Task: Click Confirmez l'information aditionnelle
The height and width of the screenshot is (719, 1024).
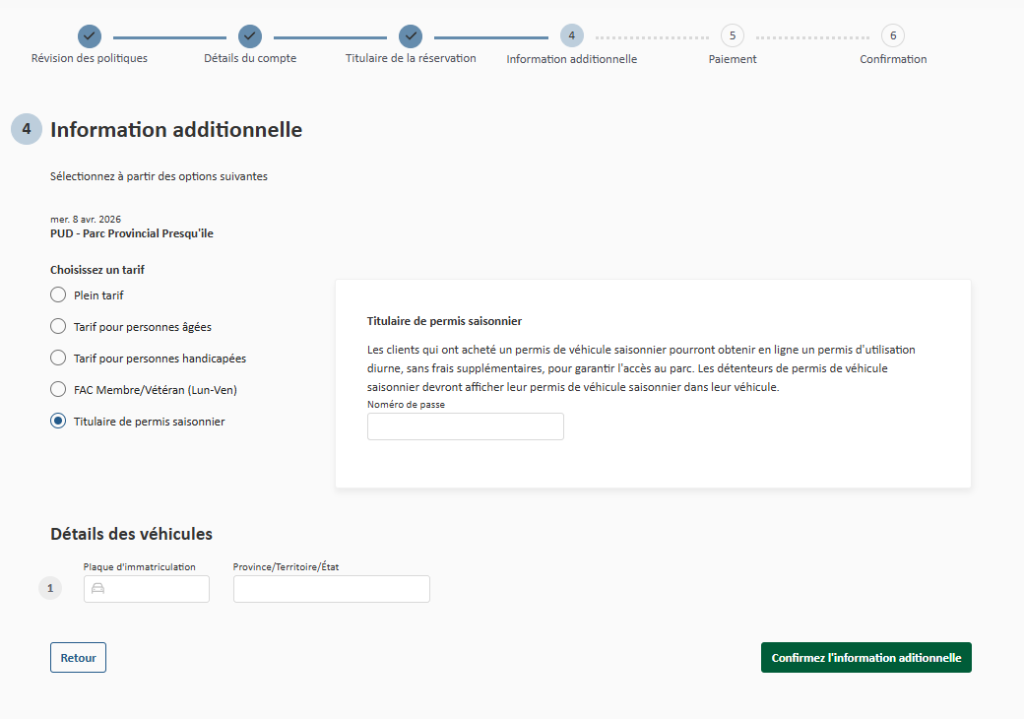Action: point(866,657)
